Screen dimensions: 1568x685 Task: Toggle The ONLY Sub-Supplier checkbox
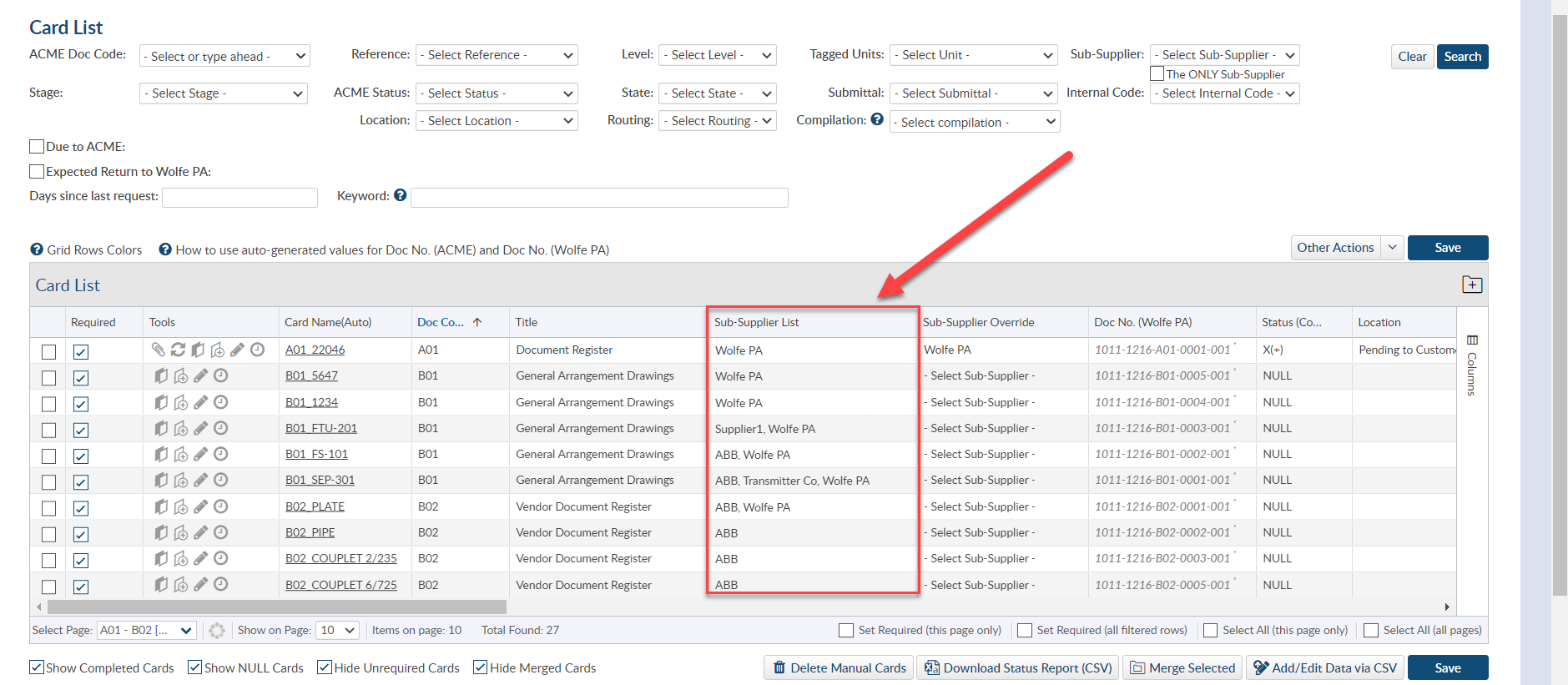pyautogui.click(x=1157, y=73)
